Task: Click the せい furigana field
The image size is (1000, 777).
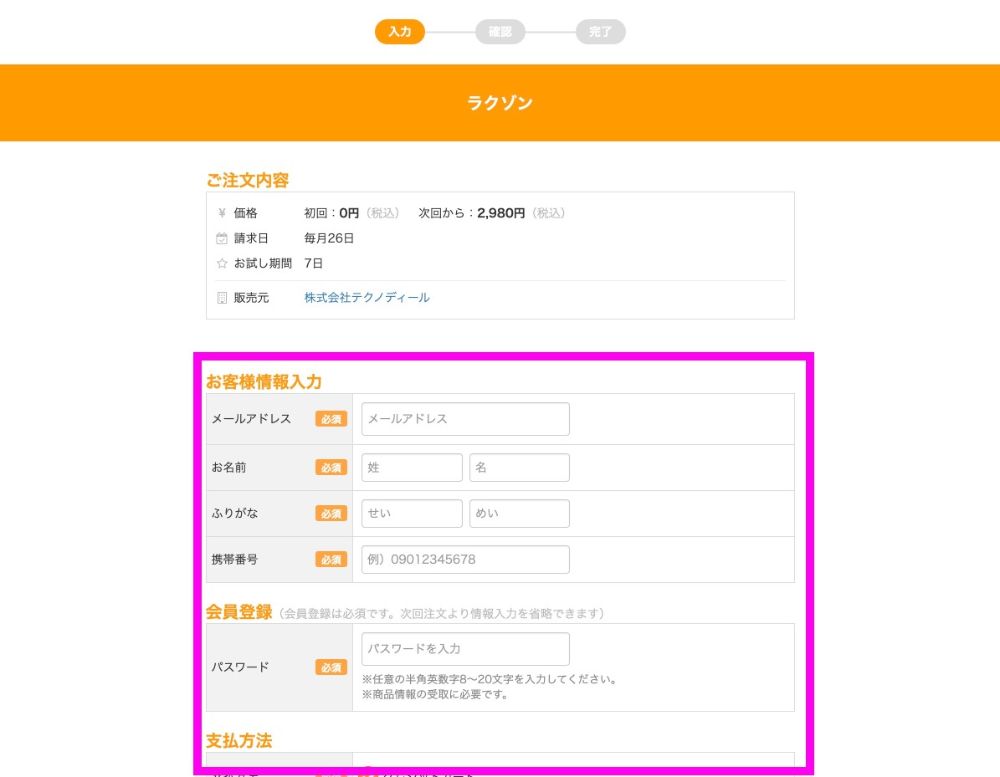Action: [411, 513]
